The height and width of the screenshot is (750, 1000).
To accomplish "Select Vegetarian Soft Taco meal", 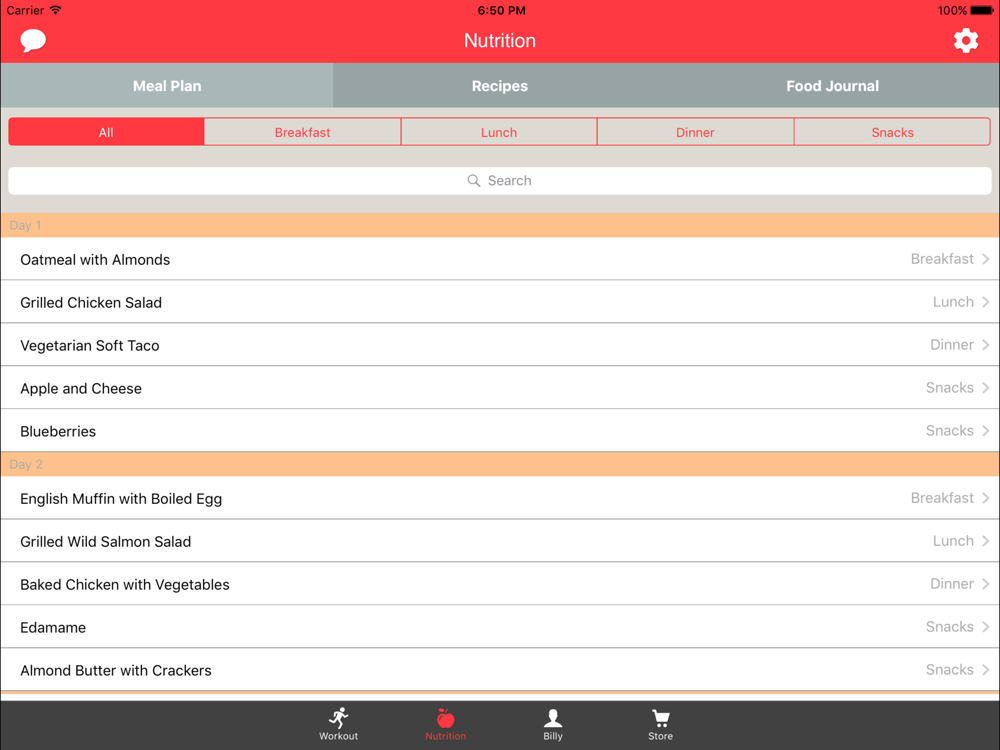I will click(499, 344).
